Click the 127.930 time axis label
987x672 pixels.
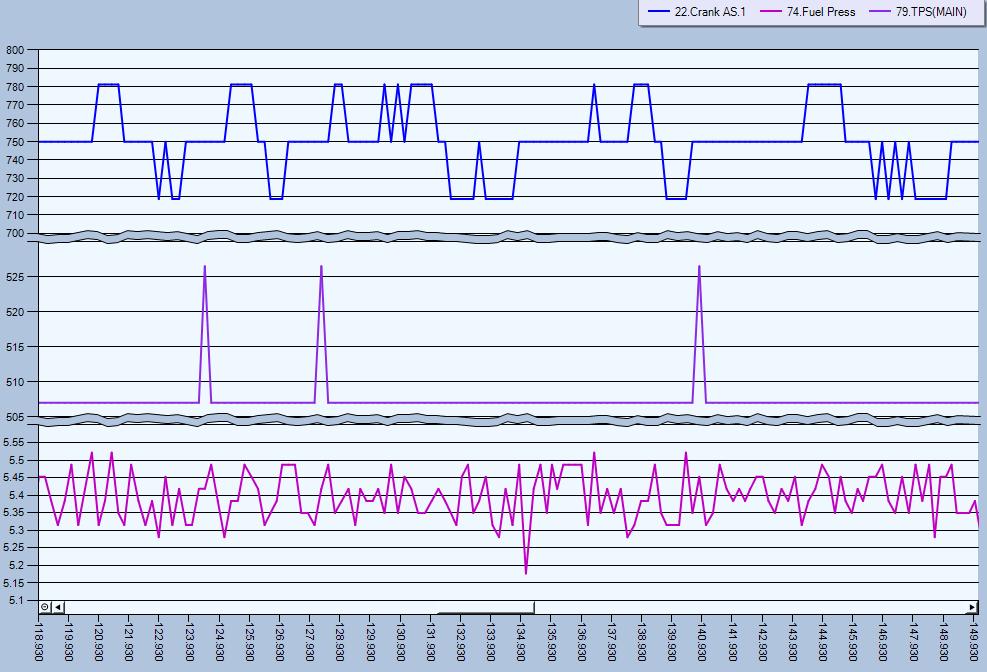tap(309, 641)
